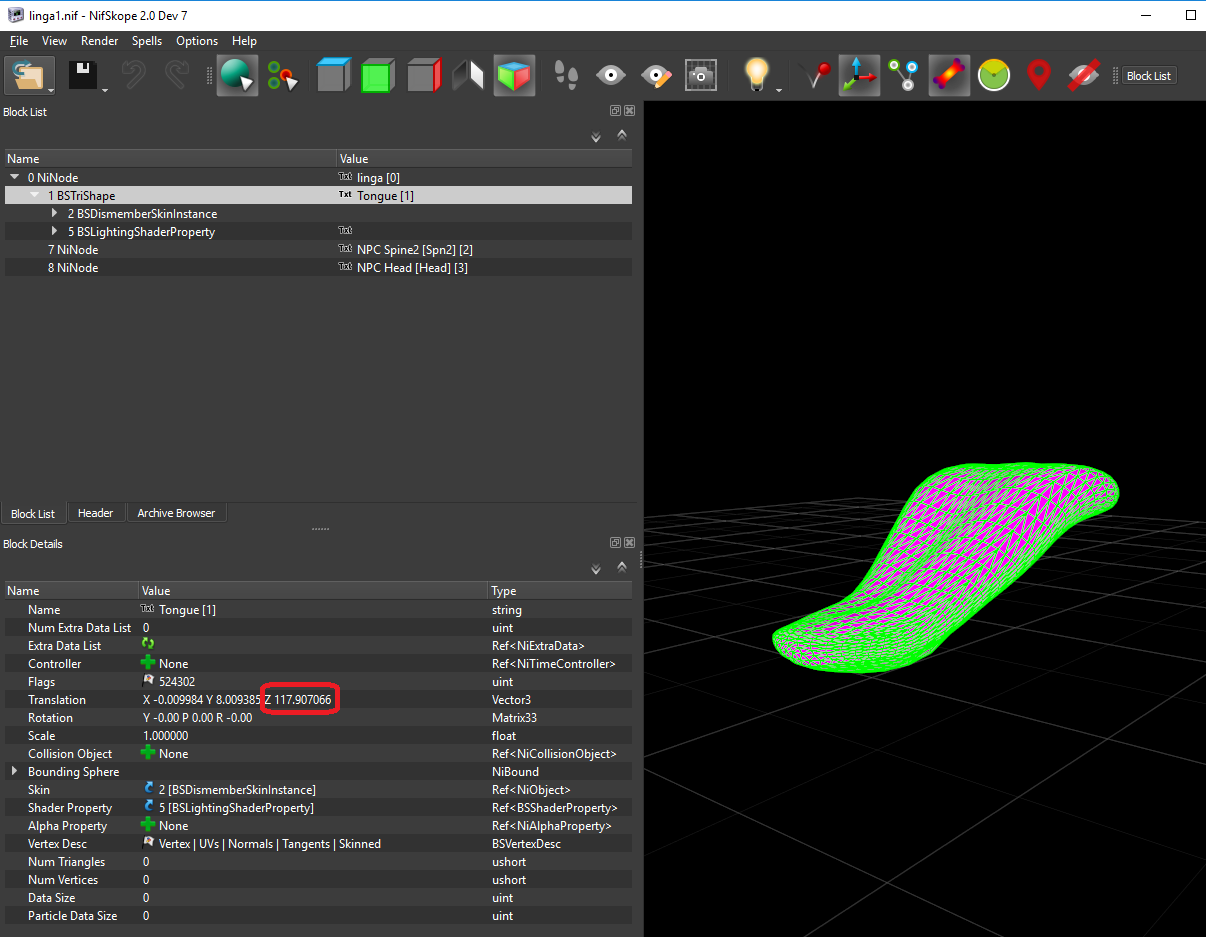Toggle perspective multicolor cube view
This screenshot has height=937, width=1206.
click(x=514, y=76)
